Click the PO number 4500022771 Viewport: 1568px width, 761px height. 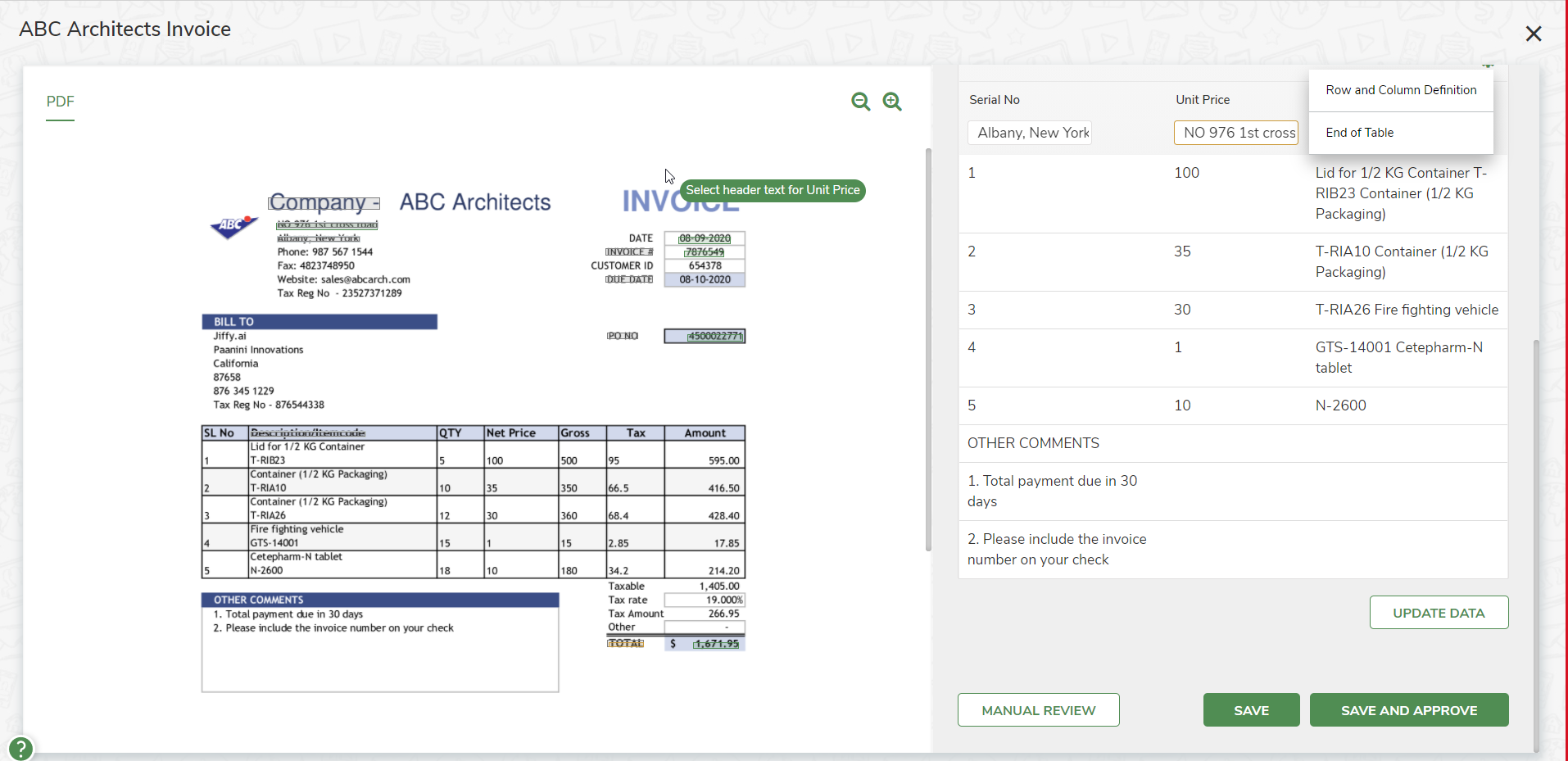point(715,336)
